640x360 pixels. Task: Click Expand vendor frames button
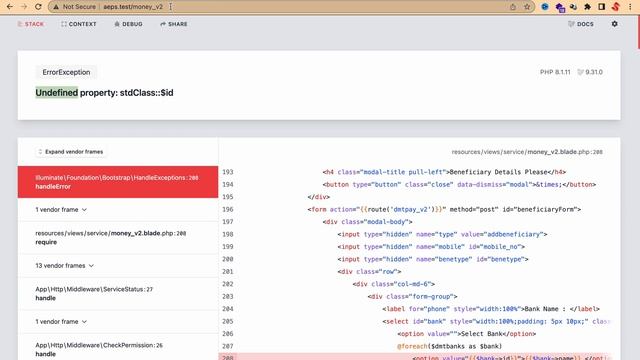point(70,152)
